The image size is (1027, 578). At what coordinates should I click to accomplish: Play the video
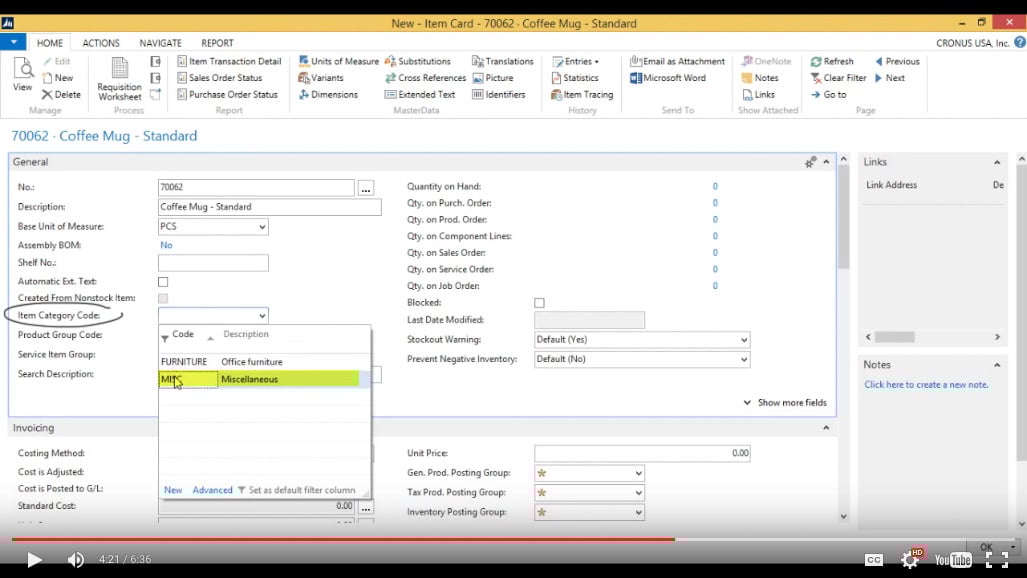click(34, 560)
